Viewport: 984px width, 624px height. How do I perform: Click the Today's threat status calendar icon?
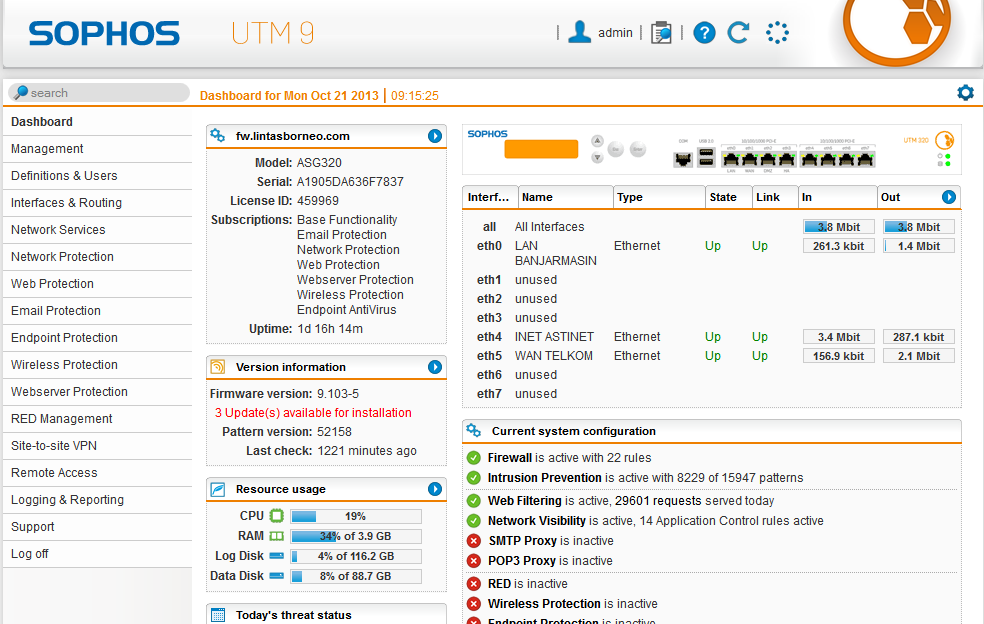click(x=218, y=615)
